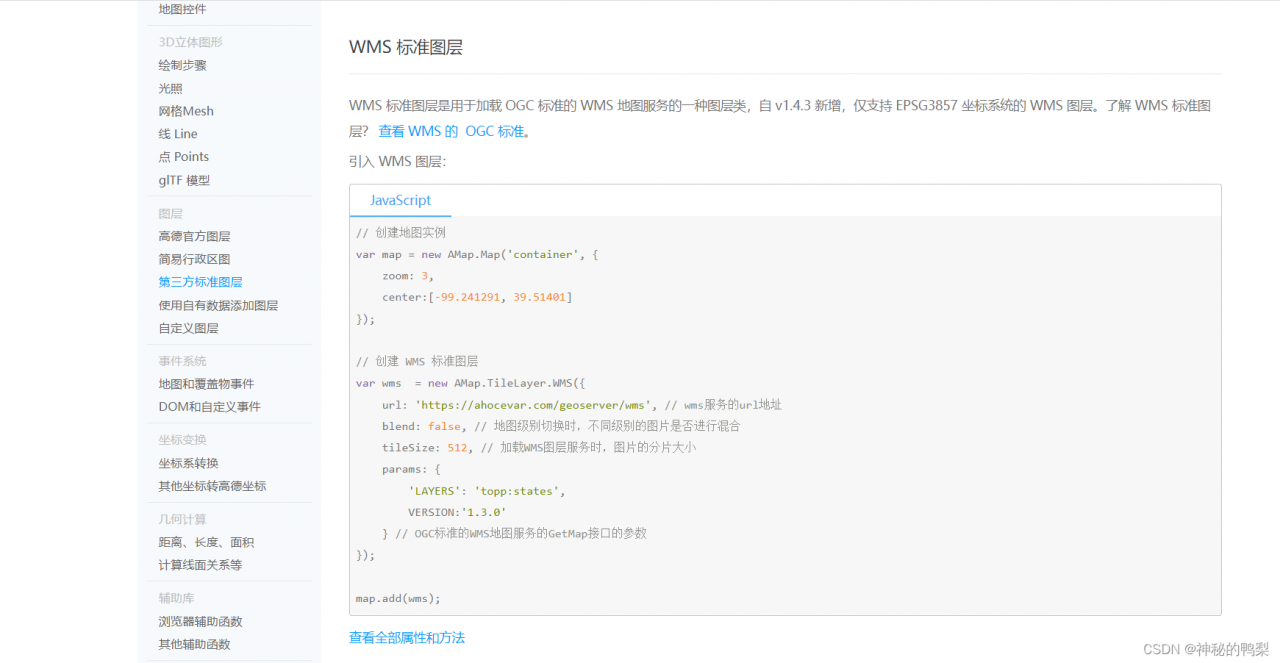Open 其他辅助函数 page
The height and width of the screenshot is (663, 1280).
pyautogui.click(x=194, y=644)
